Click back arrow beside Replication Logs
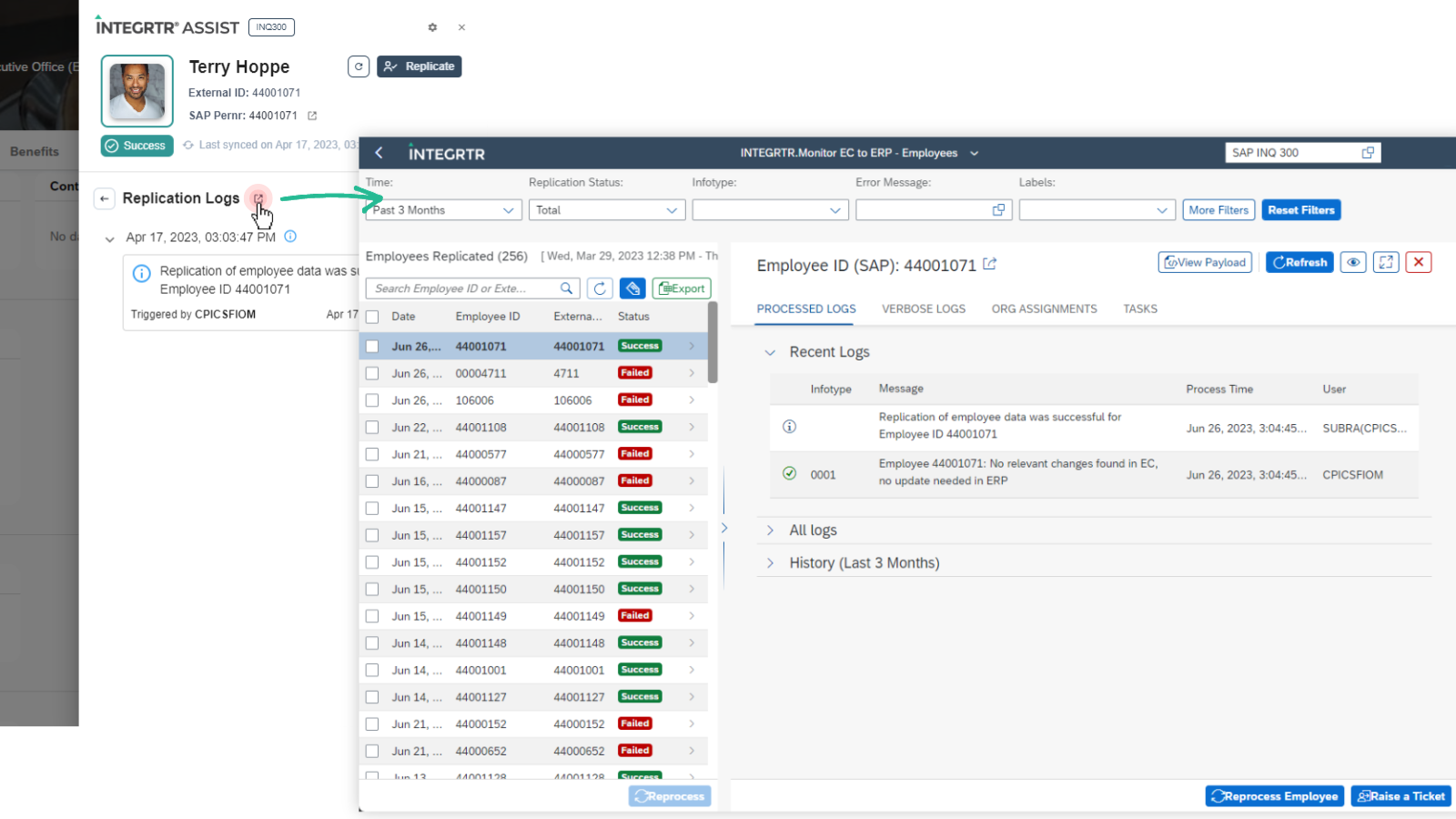 (x=105, y=198)
